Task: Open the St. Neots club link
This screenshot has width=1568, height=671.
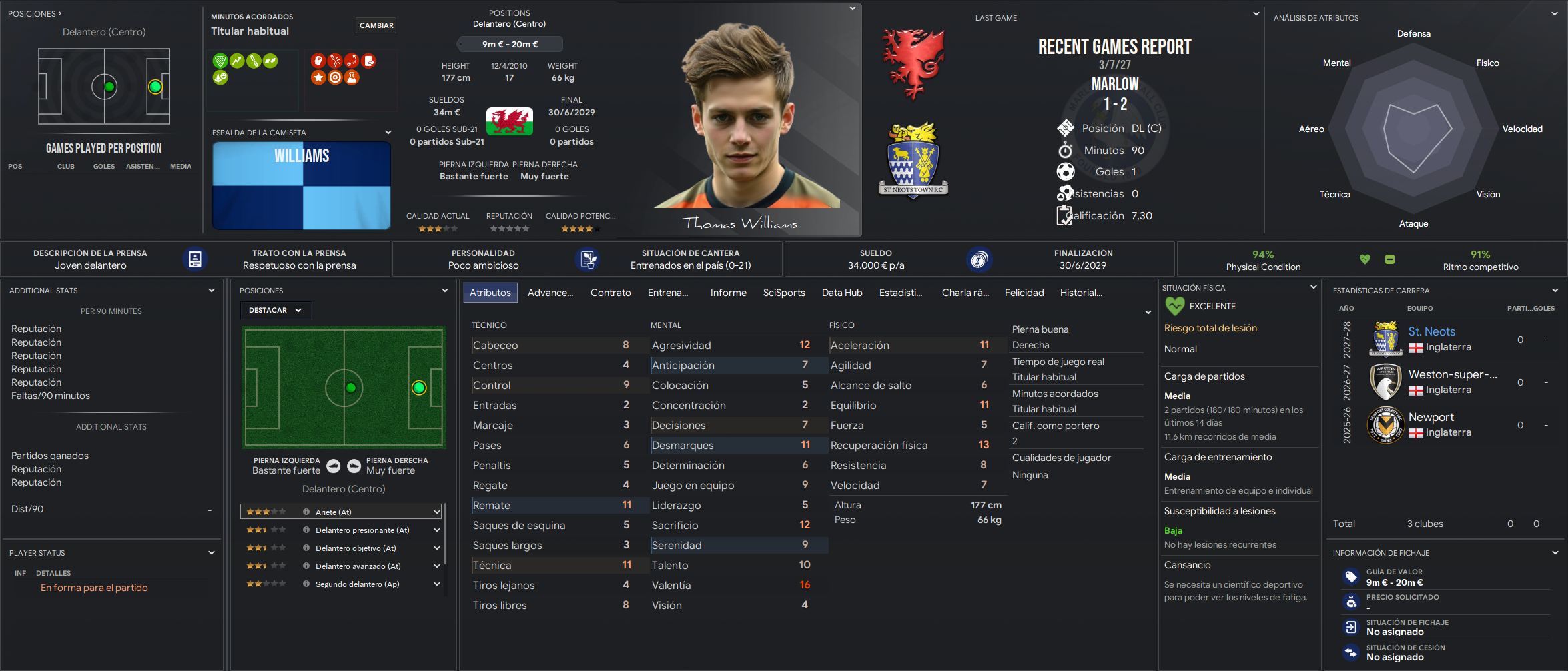Action: click(x=1431, y=331)
